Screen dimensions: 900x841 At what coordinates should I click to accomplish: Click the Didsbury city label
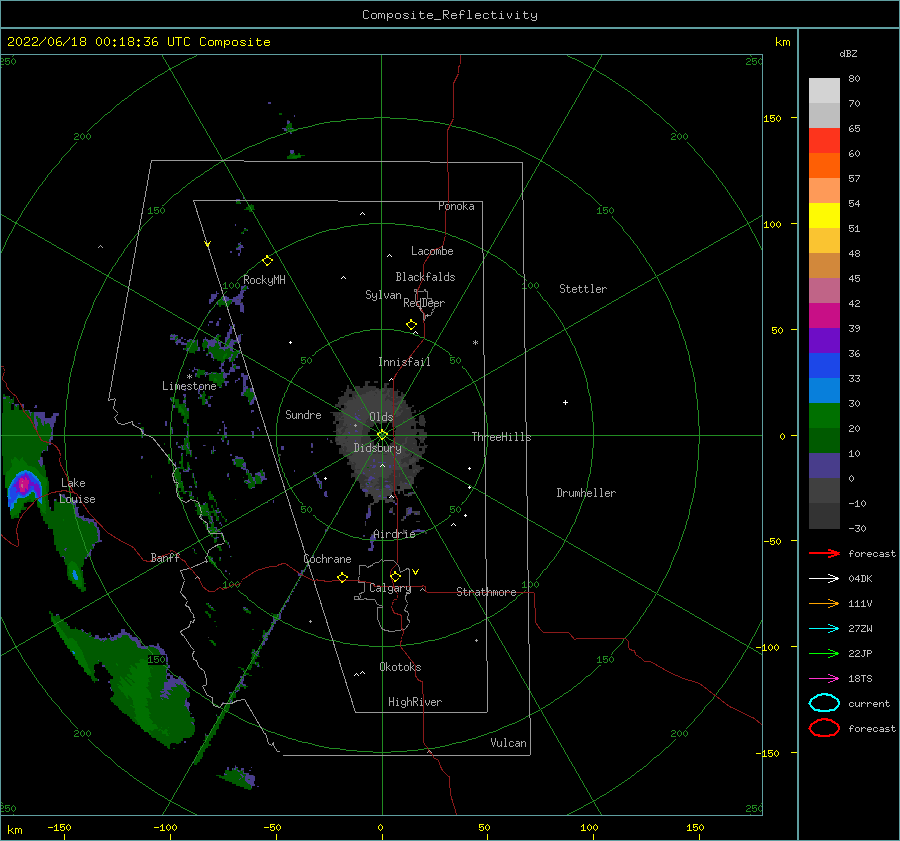pyautogui.click(x=377, y=448)
